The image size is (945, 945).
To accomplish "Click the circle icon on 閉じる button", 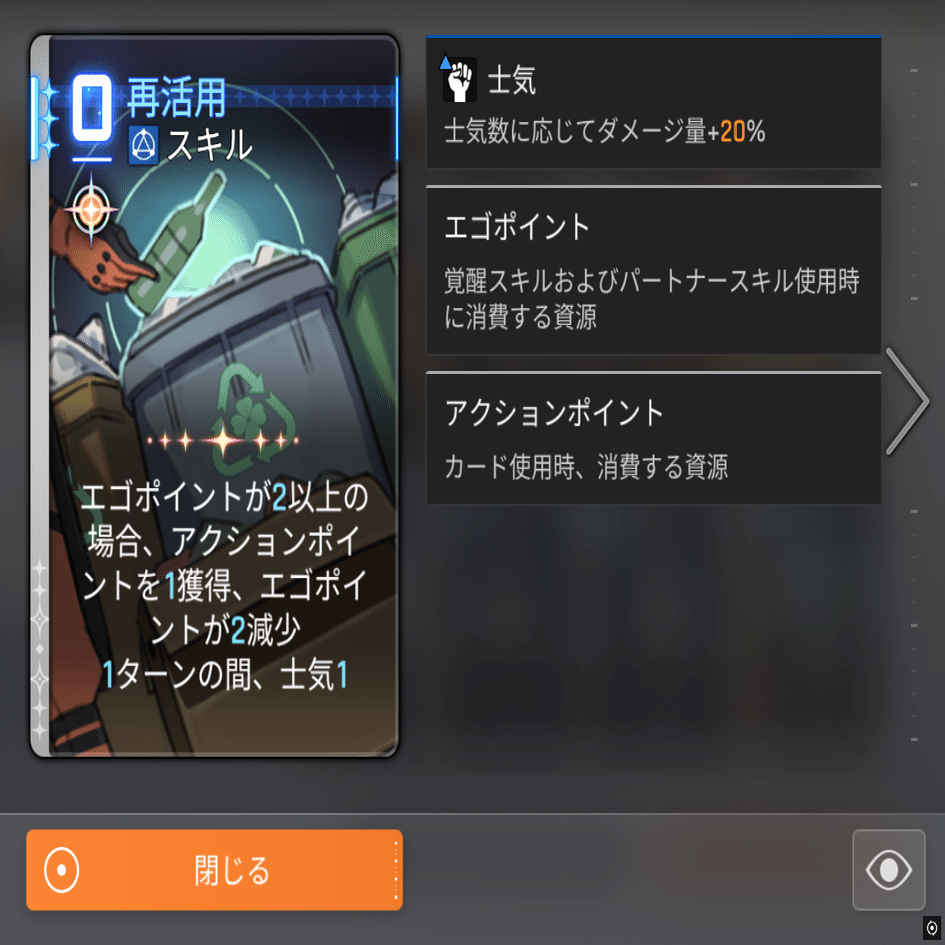I will click(x=61, y=870).
